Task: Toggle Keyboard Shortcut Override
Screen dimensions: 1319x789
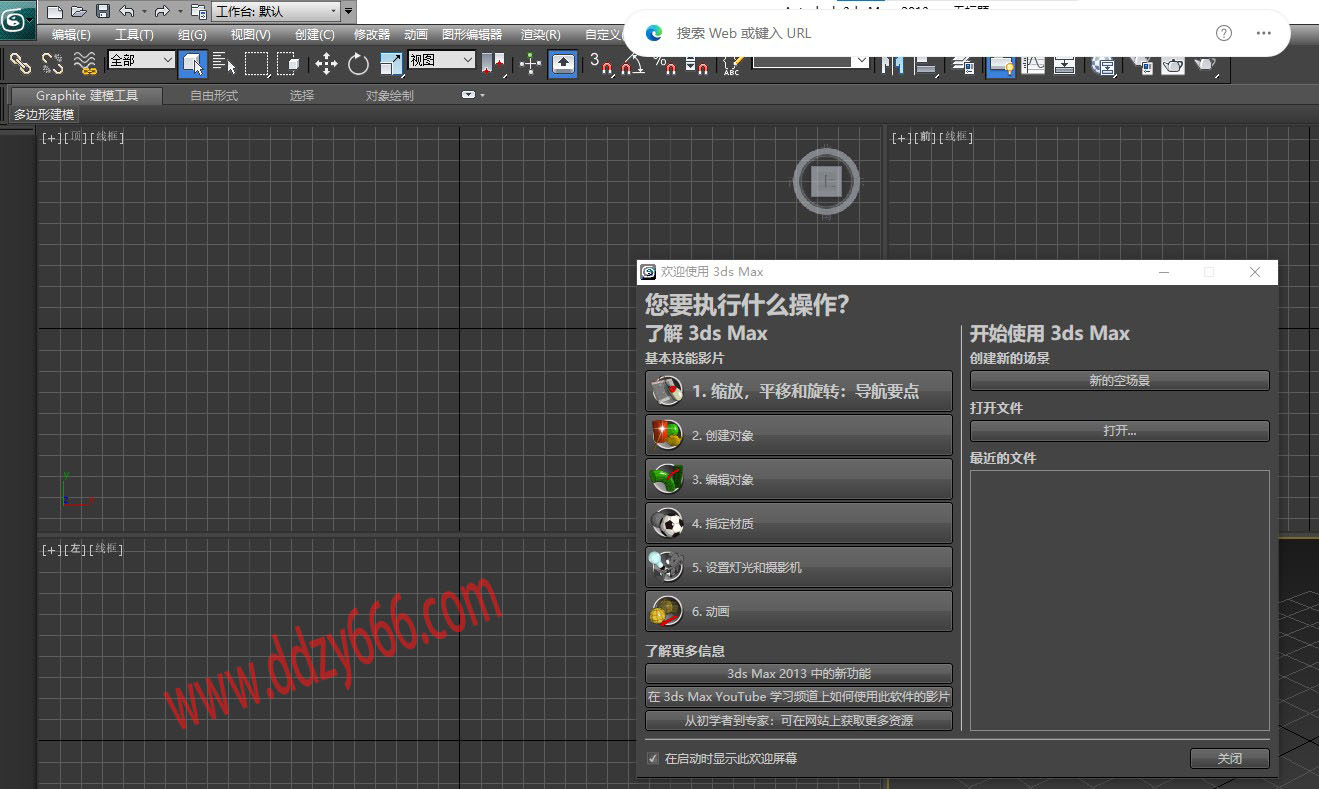Action: coord(563,64)
